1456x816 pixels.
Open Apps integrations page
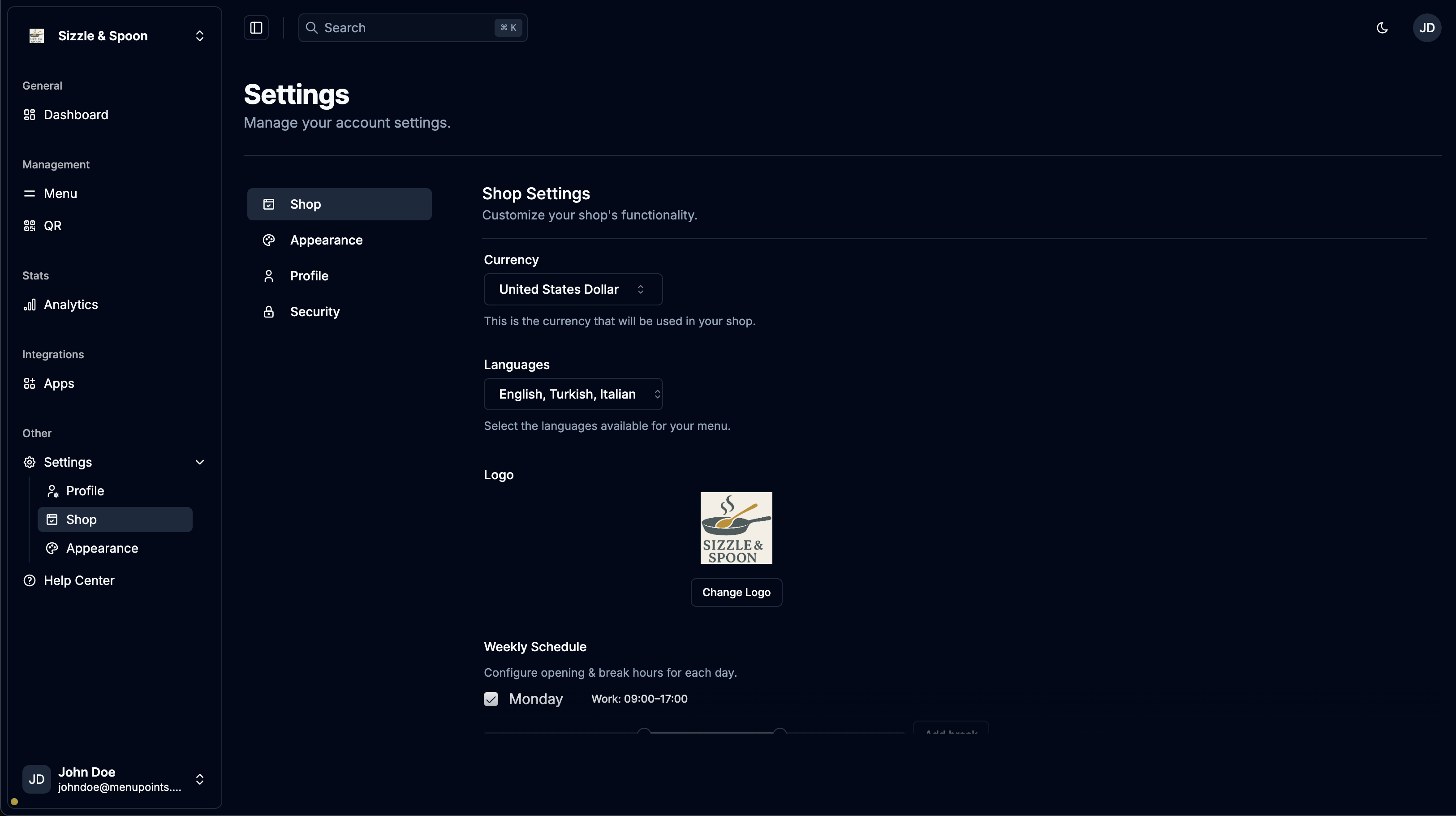[59, 383]
